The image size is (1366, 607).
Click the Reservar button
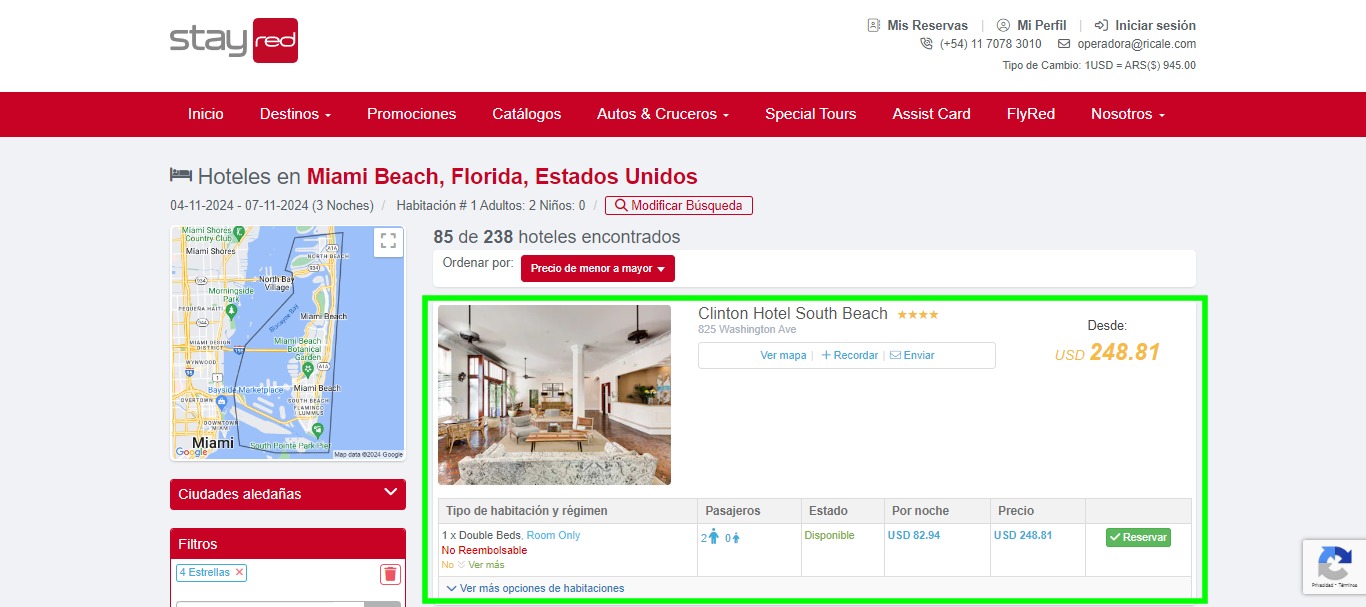click(x=1138, y=537)
